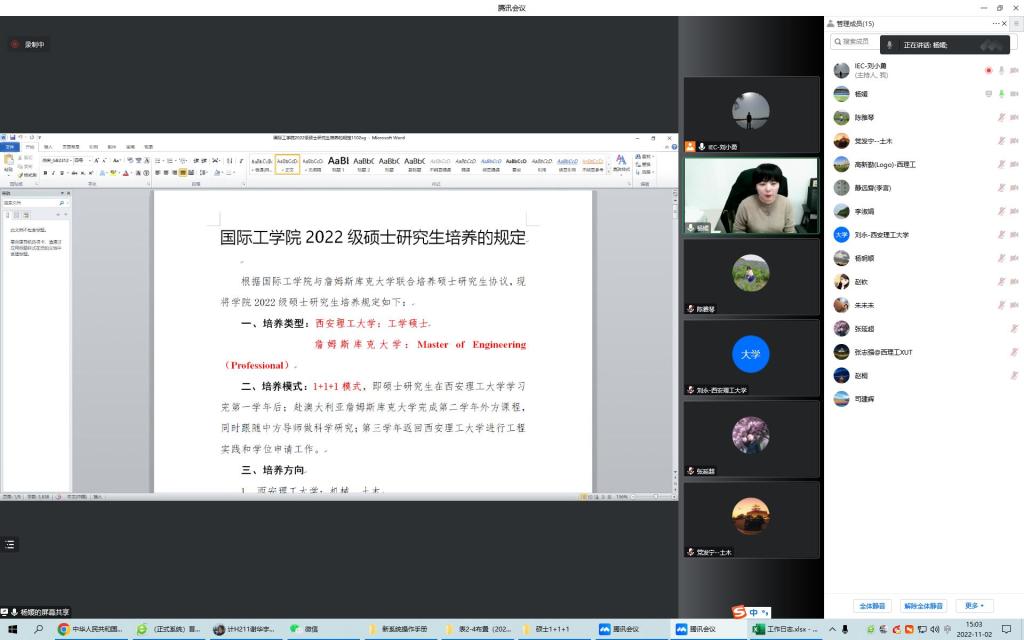Switch to 工作日志.xlsx Excel taskbar item
1024x640 pixels.
click(x=786, y=629)
